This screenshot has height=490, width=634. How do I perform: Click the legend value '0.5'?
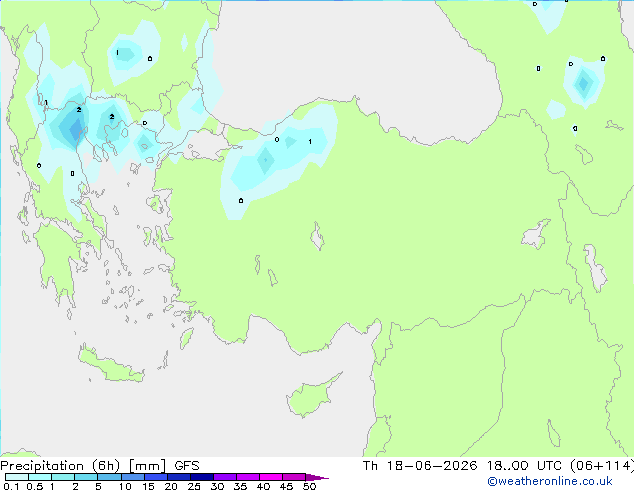(35, 486)
